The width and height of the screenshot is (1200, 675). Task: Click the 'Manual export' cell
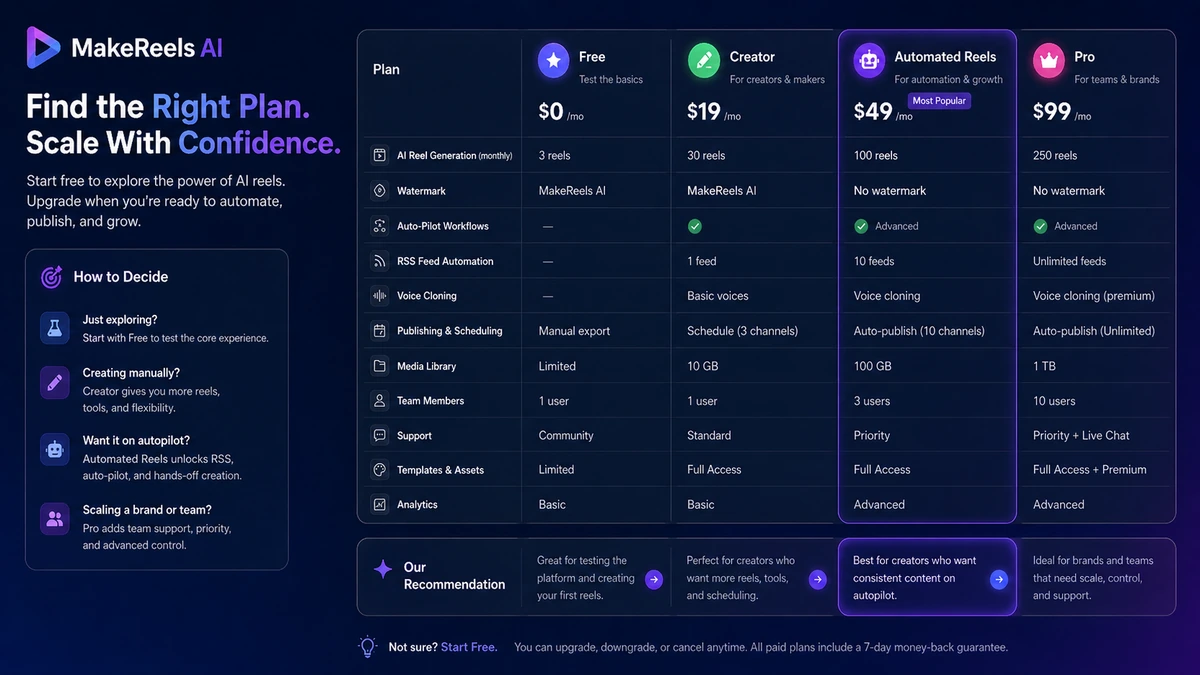coord(574,331)
